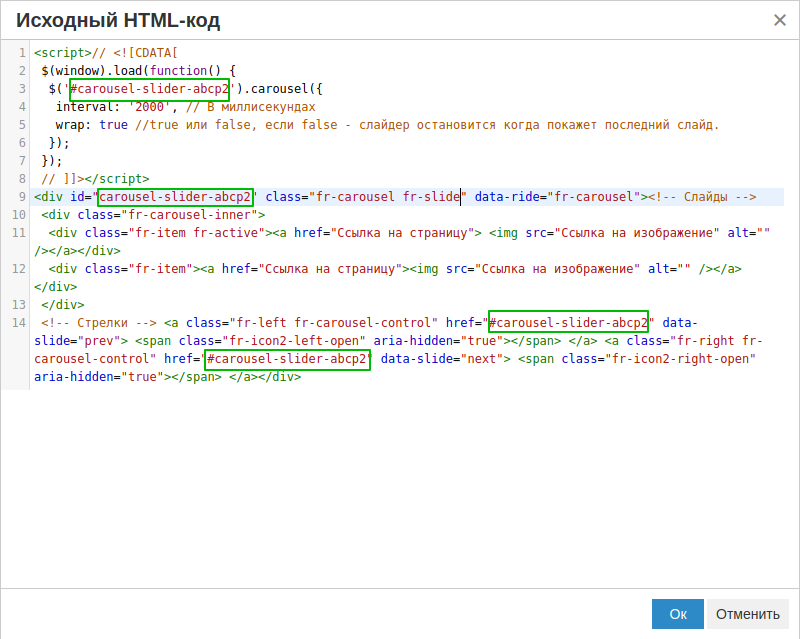Click line number 11 in gutter
Image resolution: width=800 pixels, height=639 pixels.
tap(19, 233)
